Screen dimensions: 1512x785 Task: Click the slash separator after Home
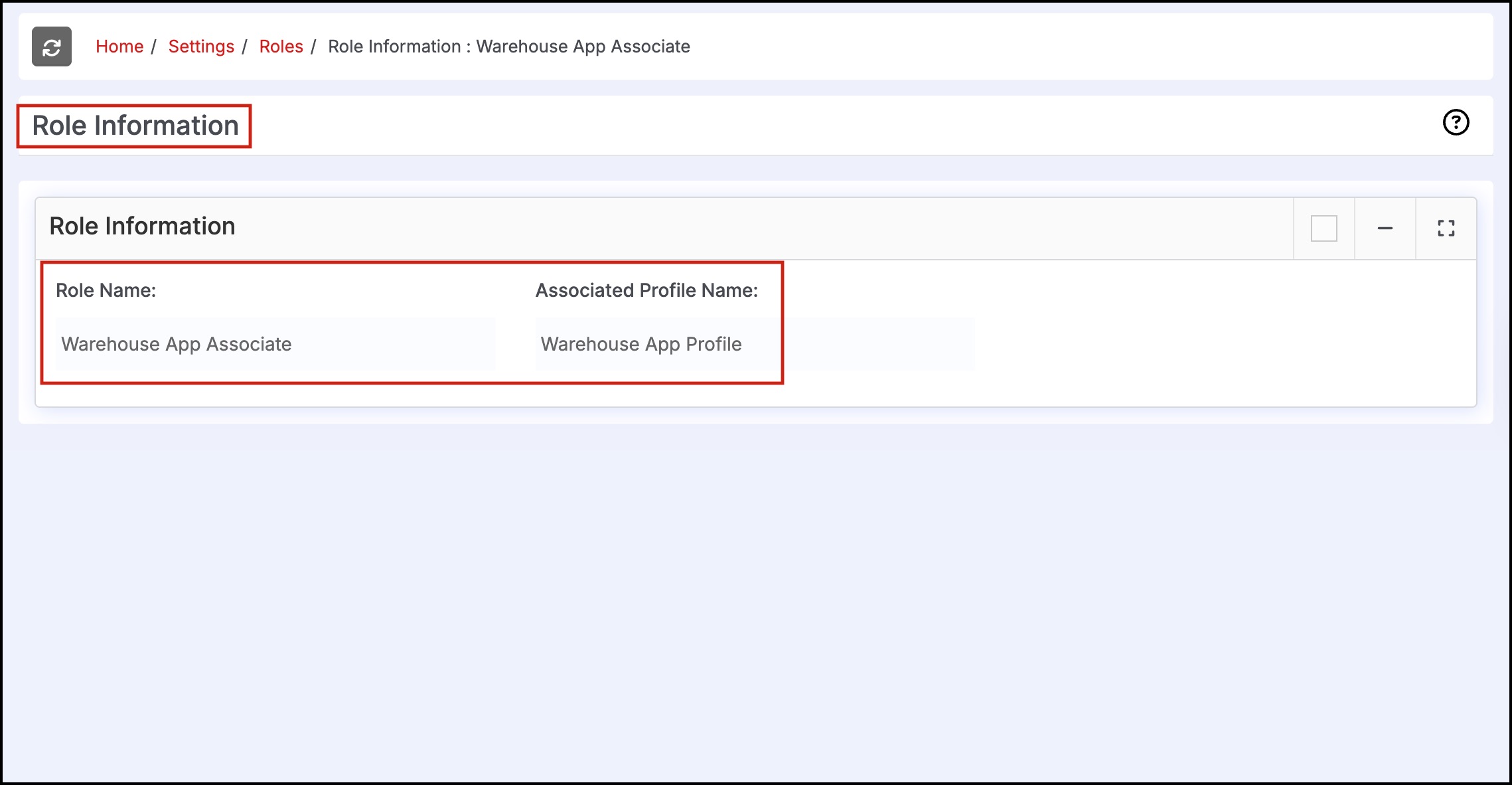pyautogui.click(x=153, y=46)
